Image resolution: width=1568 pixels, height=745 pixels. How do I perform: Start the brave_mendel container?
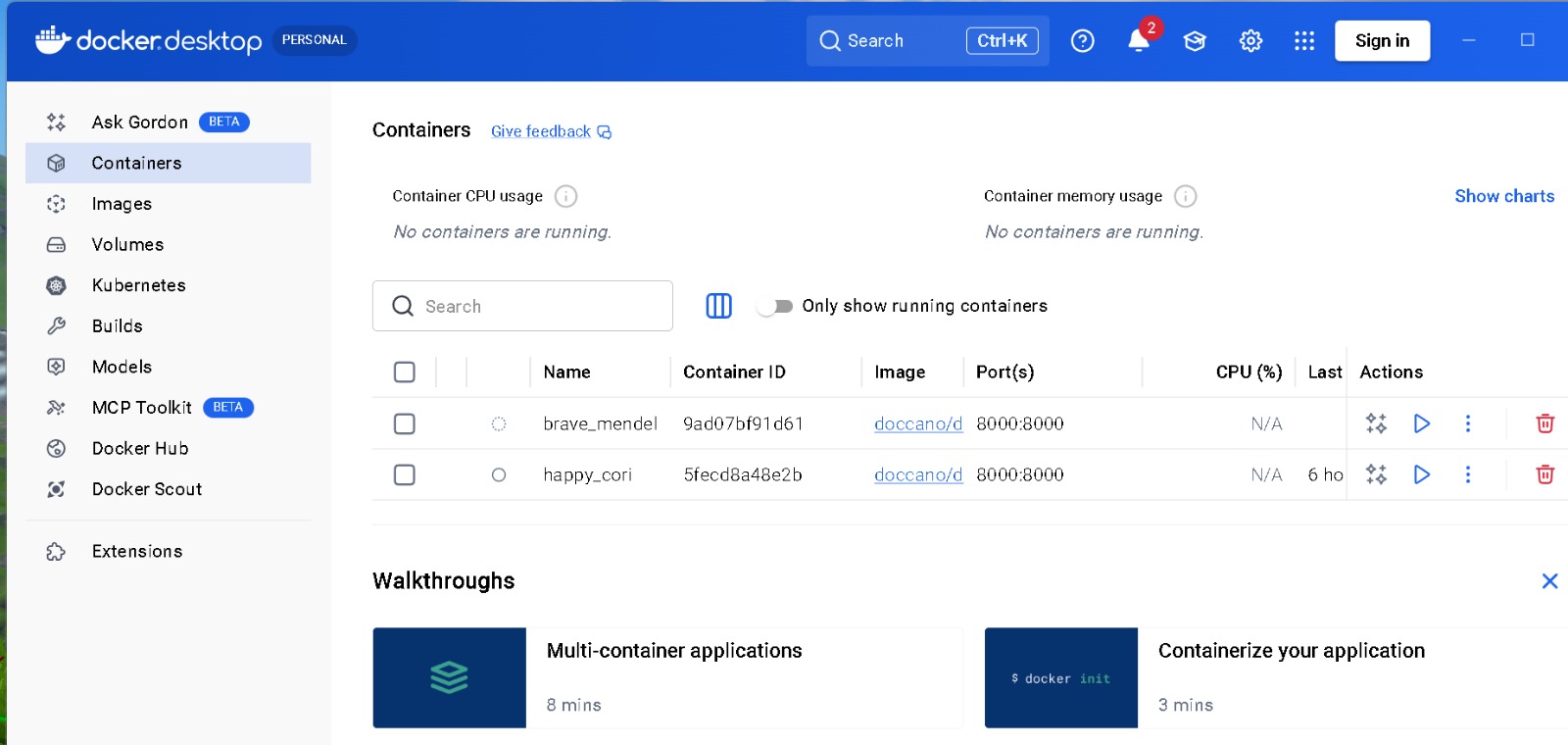(x=1422, y=423)
